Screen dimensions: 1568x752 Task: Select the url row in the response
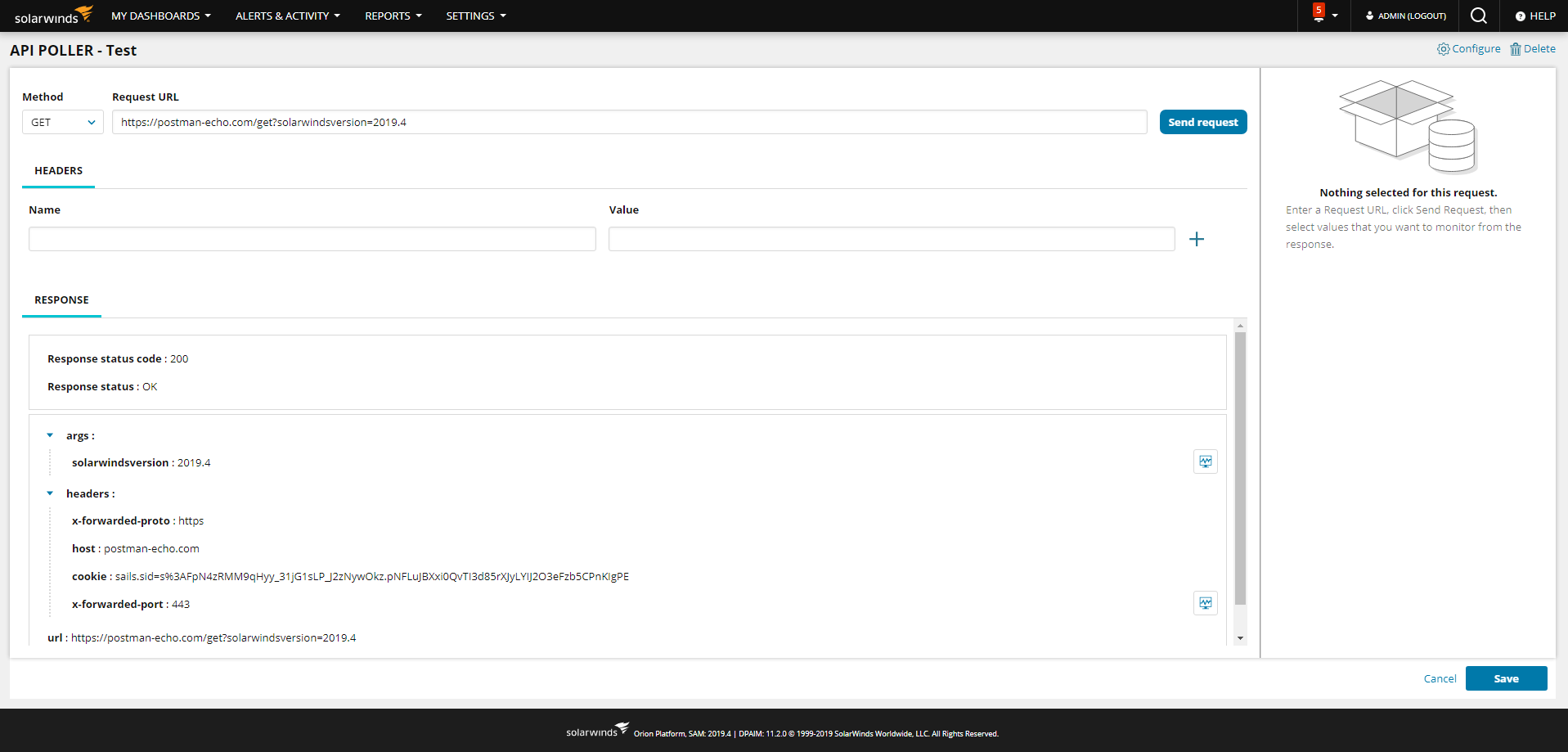202,638
